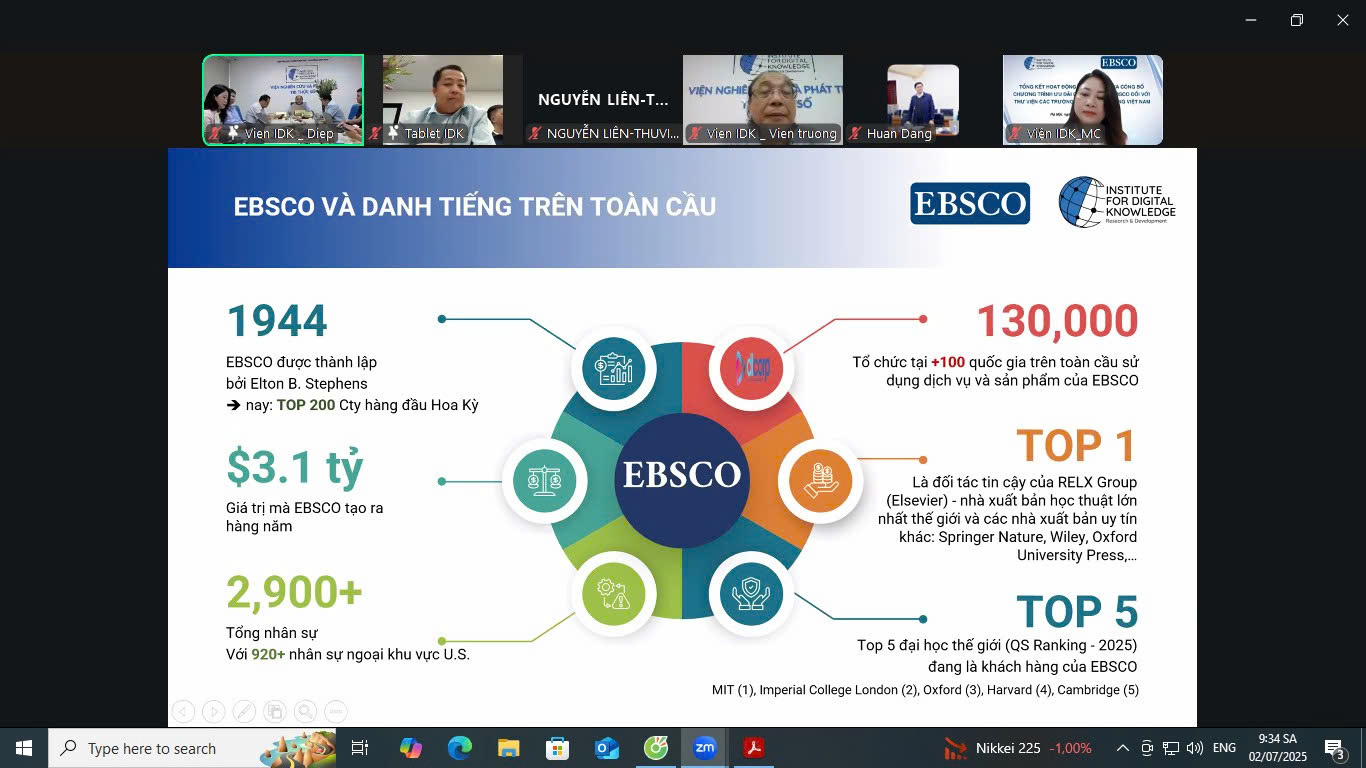Viewport: 1366px width, 768px height.
Task: Open Microsoft Store from the taskbar
Action: coord(558,748)
